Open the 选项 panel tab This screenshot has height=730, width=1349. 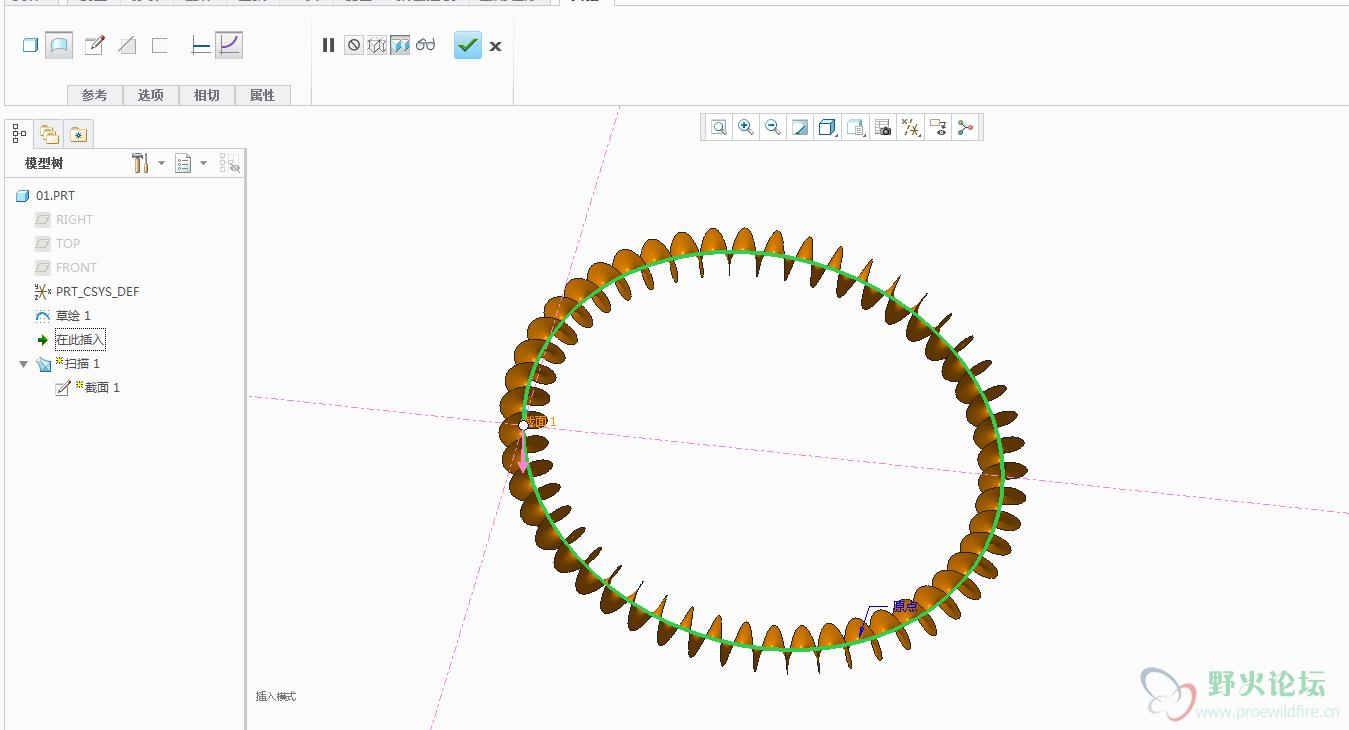tap(151, 95)
